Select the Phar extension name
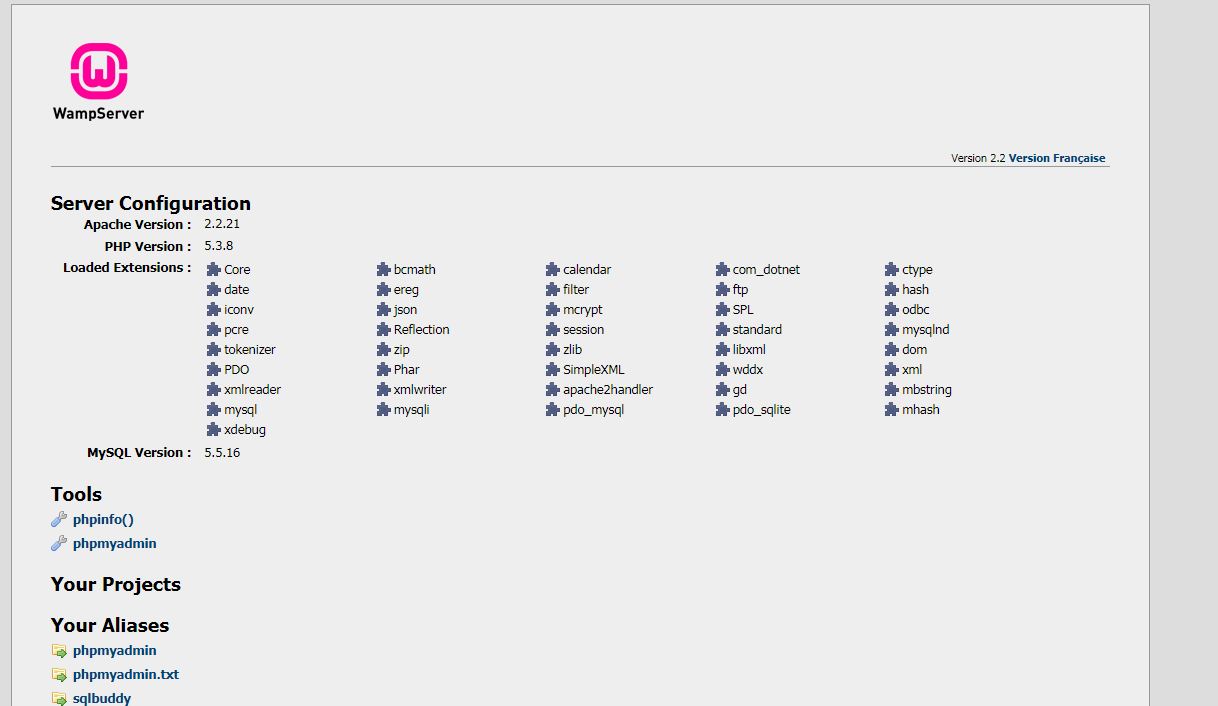This screenshot has height=706, width=1218. (407, 370)
